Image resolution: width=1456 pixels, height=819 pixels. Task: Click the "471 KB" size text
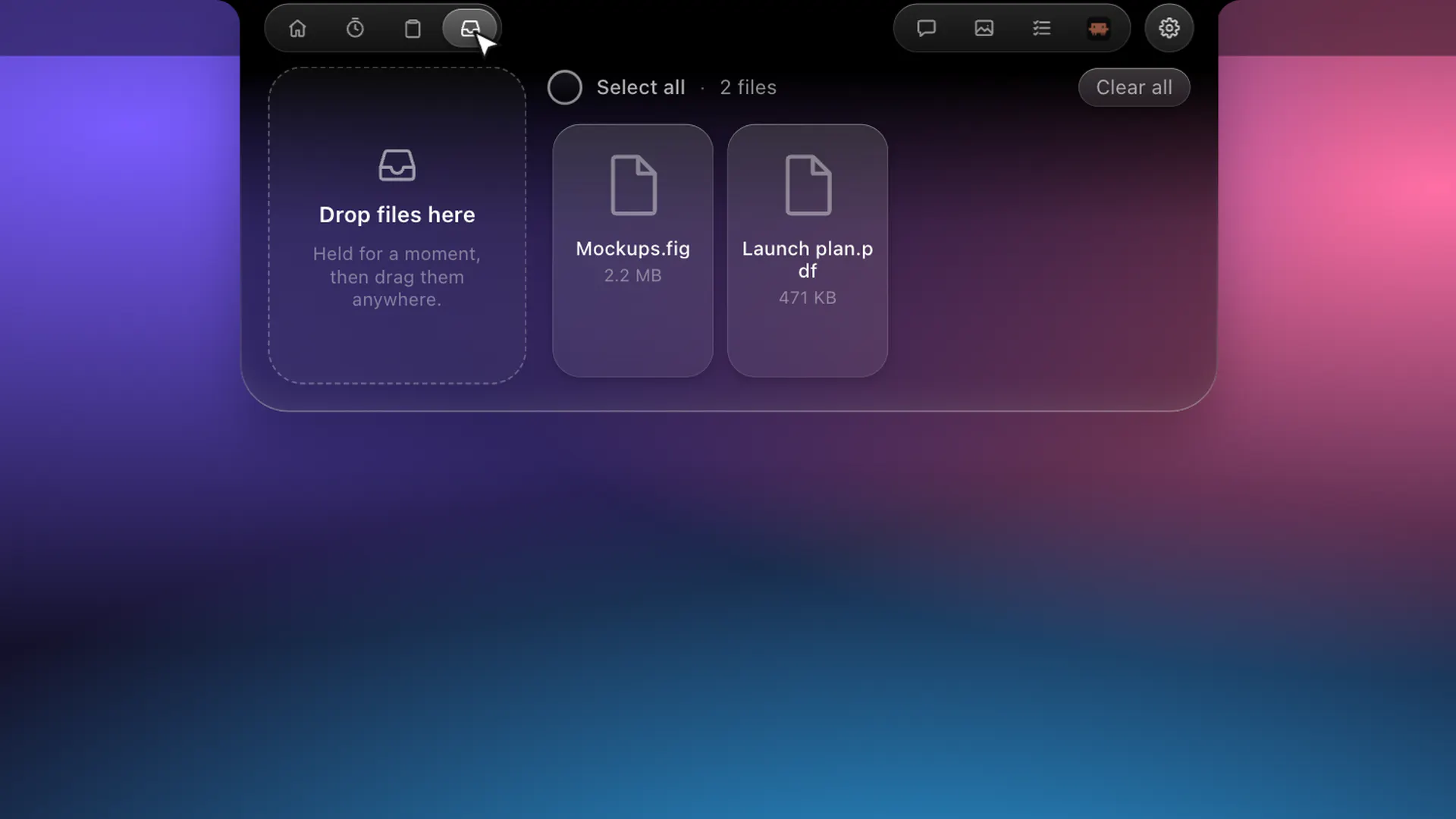click(x=807, y=297)
